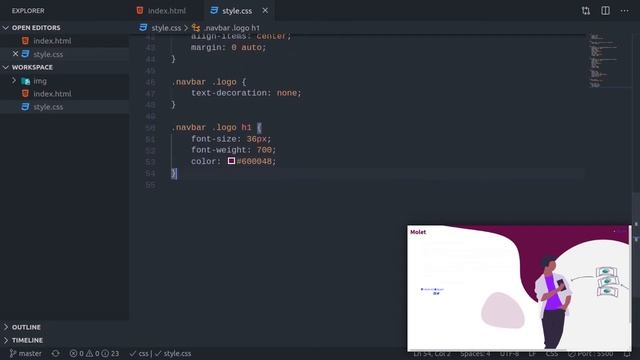This screenshot has width=640, height=360.
Task: Click the margin: 0 auto; code line
Action: 229,47
